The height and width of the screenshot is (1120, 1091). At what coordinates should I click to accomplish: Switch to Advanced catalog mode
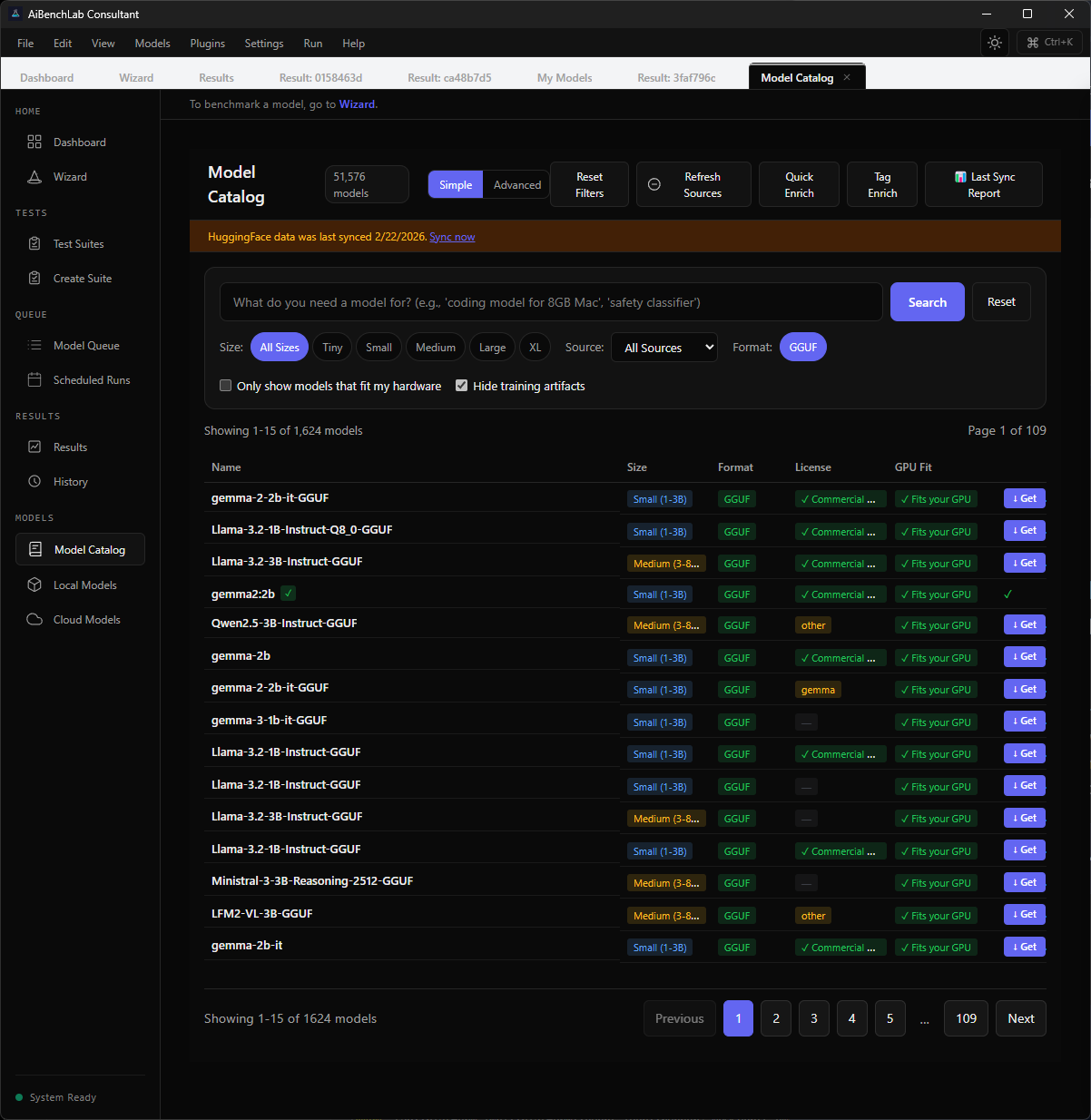[516, 185]
